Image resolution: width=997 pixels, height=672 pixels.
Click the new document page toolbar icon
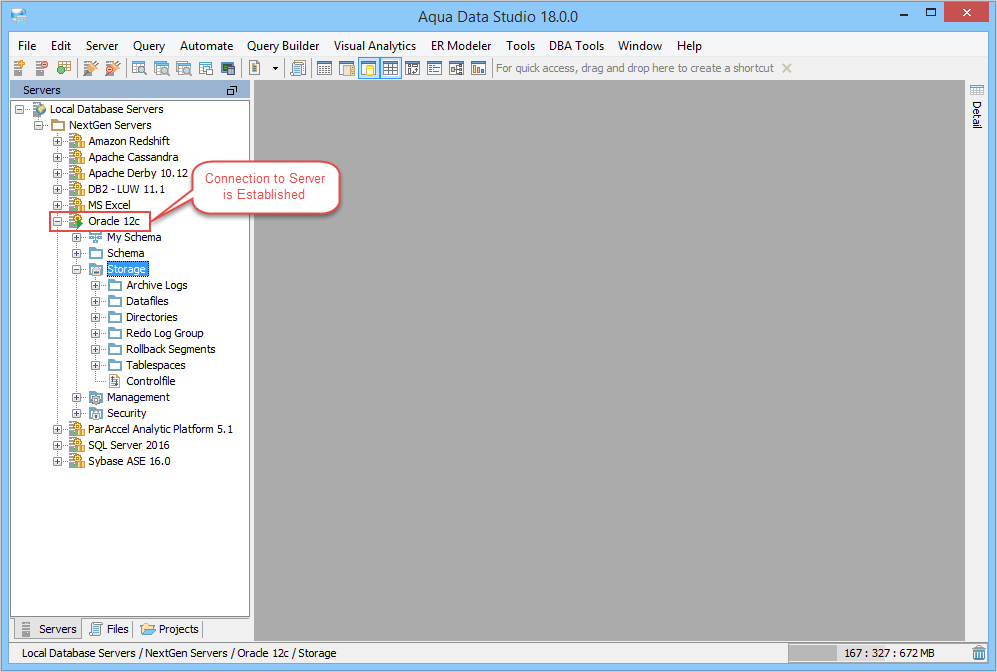pyautogui.click(x=254, y=68)
